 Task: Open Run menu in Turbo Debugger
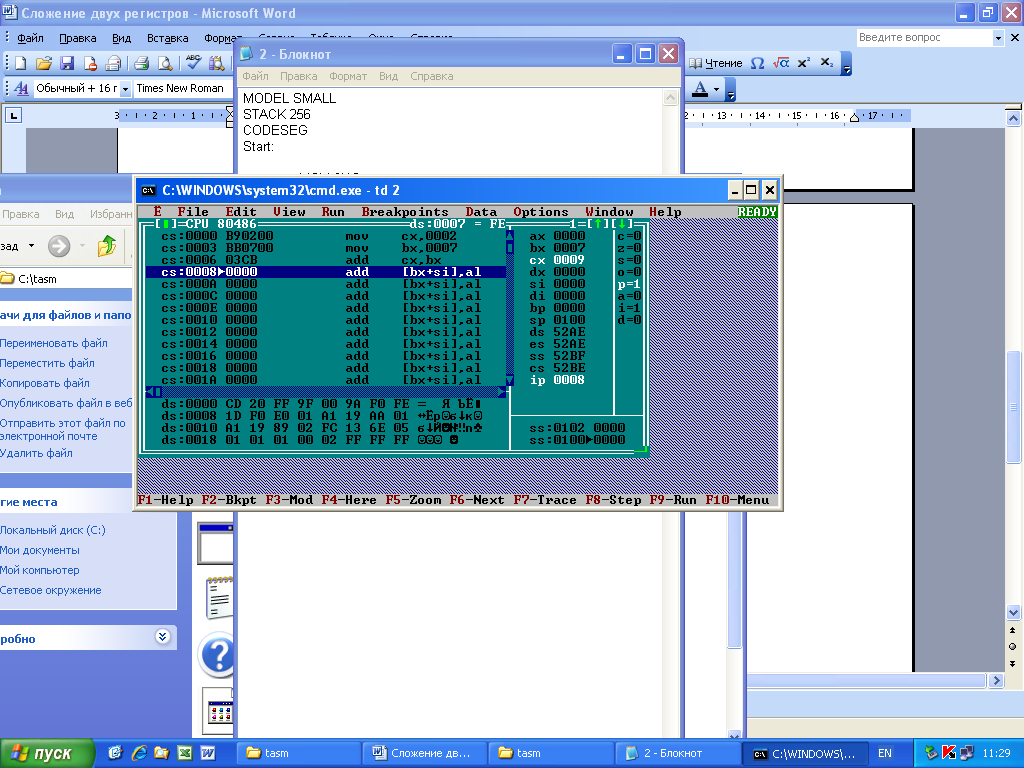pyautogui.click(x=333, y=212)
